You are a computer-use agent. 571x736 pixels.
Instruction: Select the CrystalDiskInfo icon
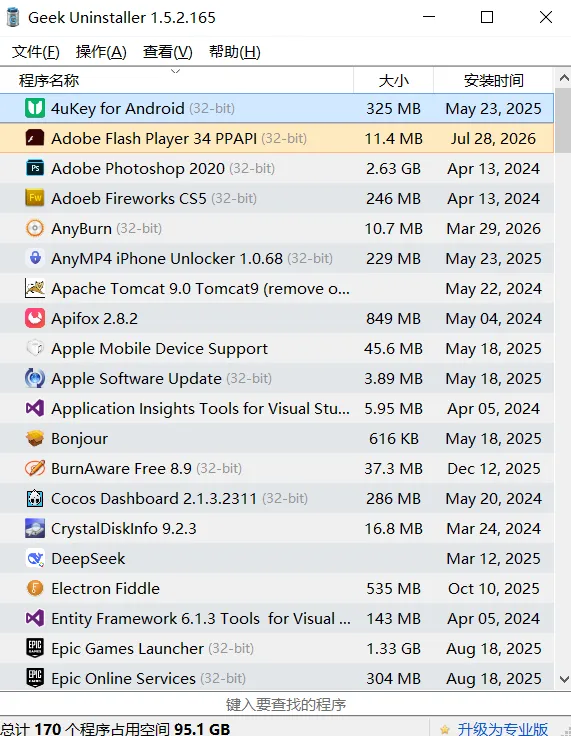35,529
